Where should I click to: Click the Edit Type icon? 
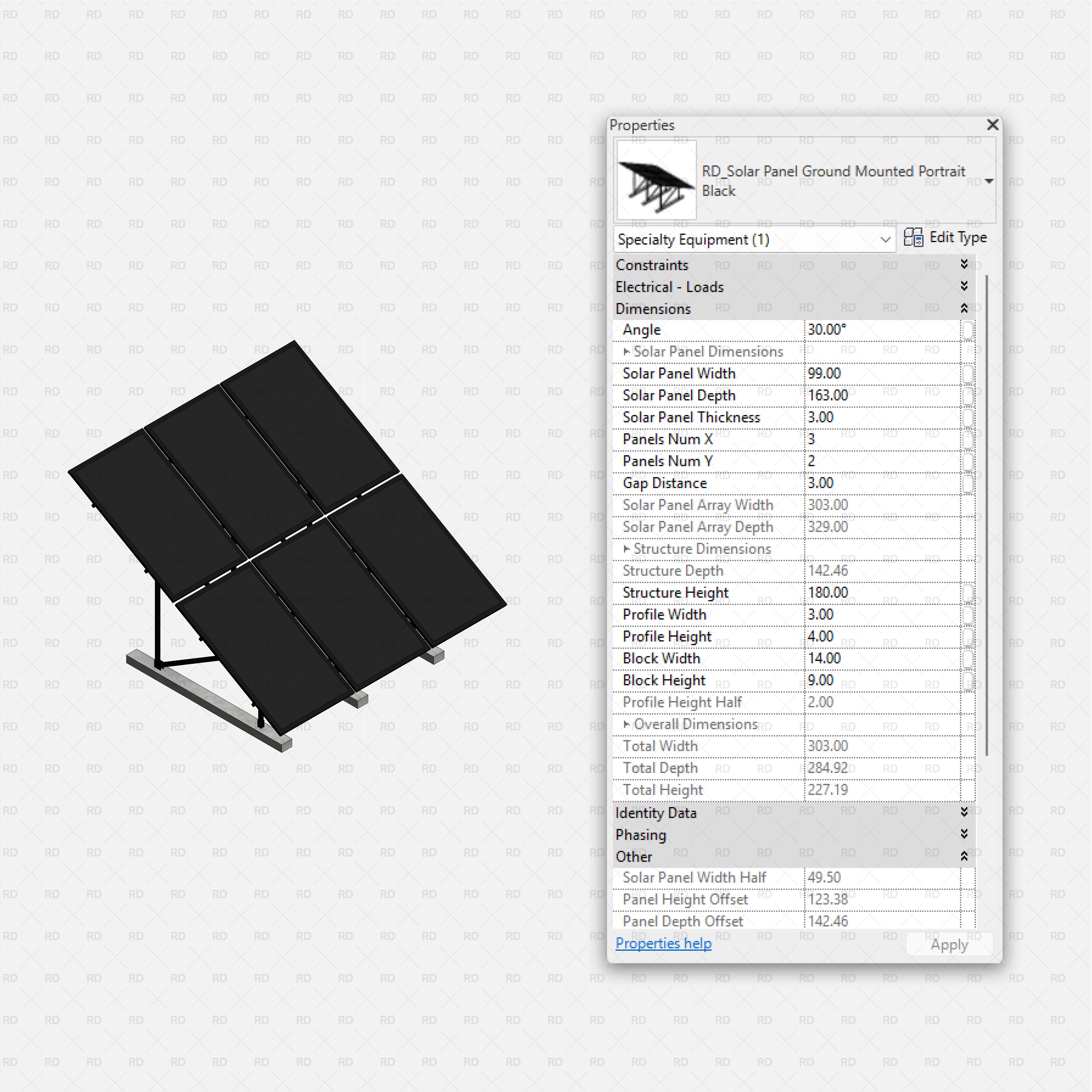coord(913,238)
